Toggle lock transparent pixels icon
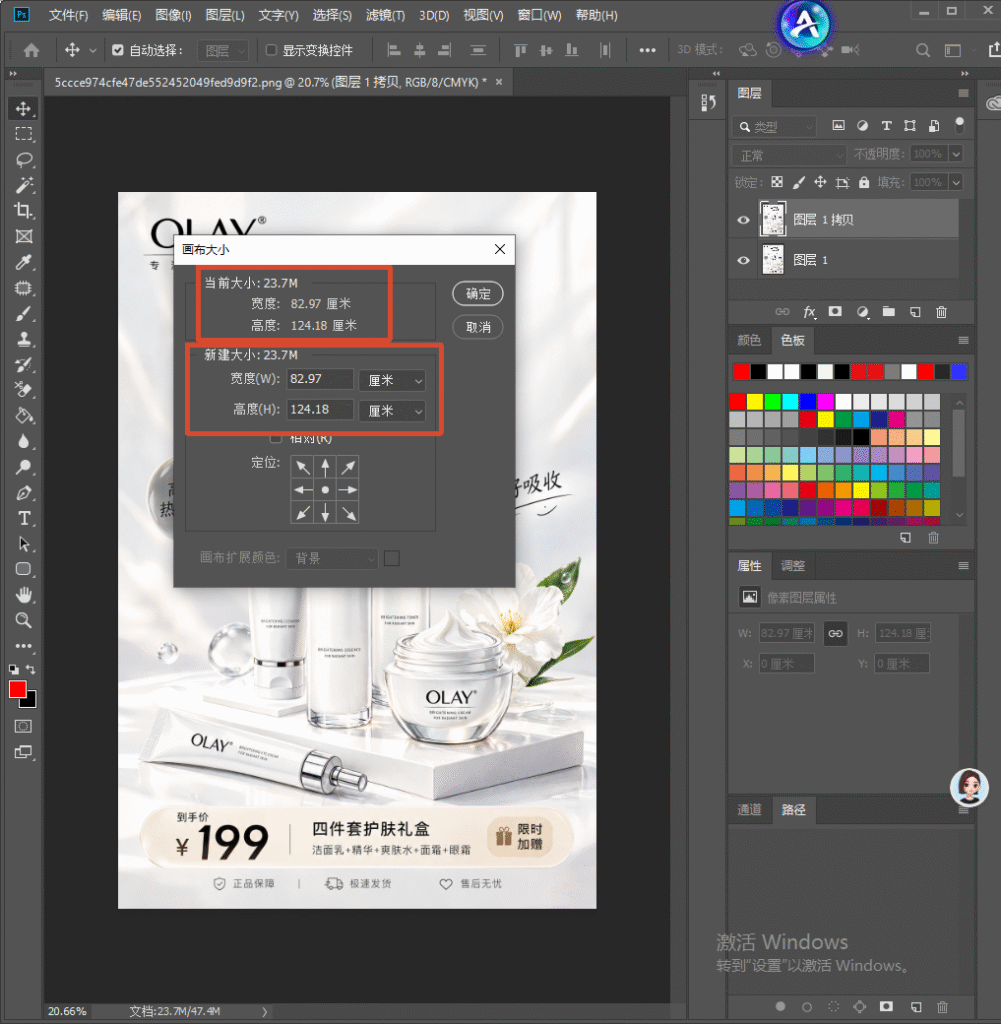Viewport: 1001px width, 1024px height. pyautogui.click(x=776, y=182)
